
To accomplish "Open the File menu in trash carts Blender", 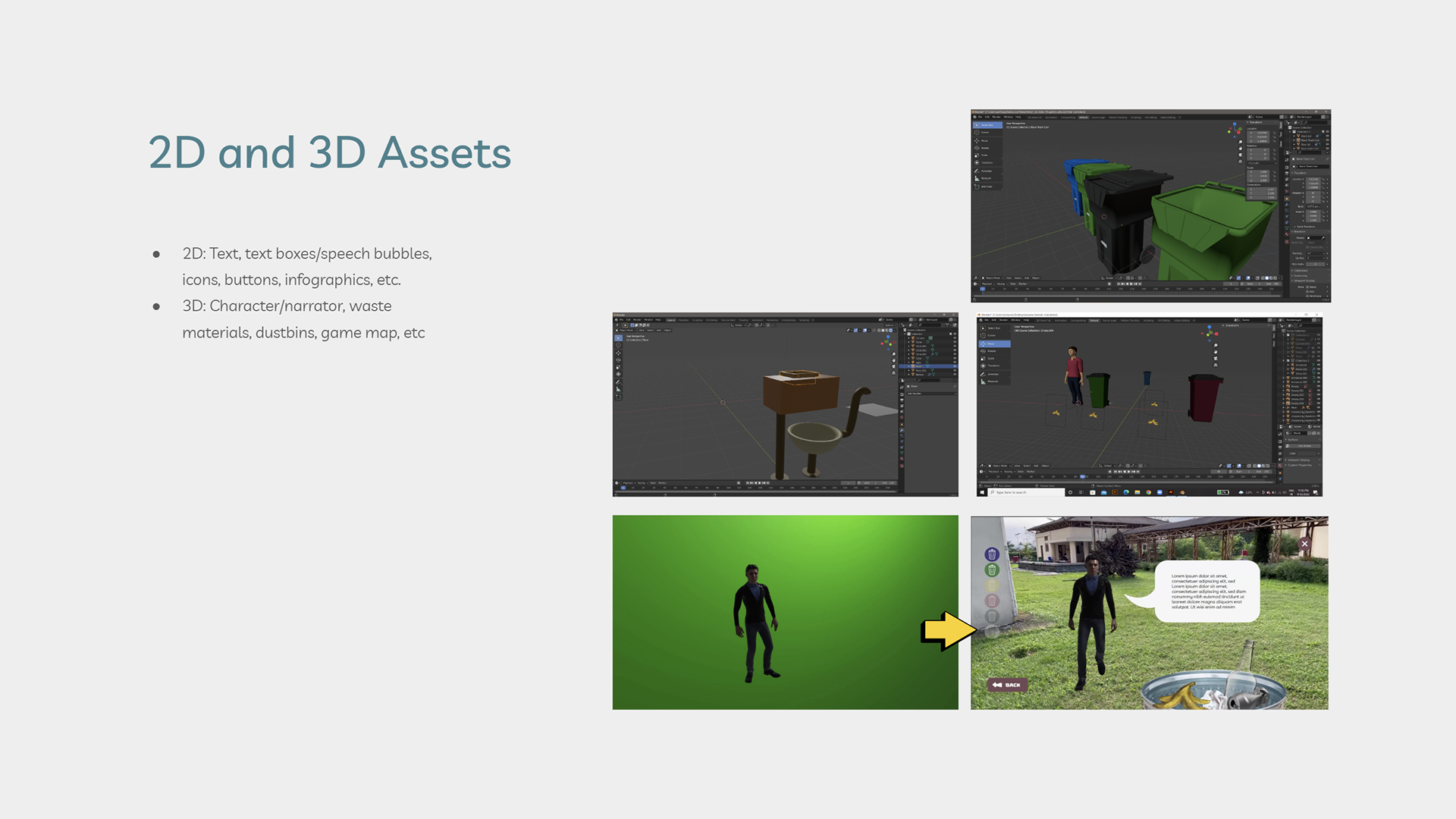I will 980,117.
